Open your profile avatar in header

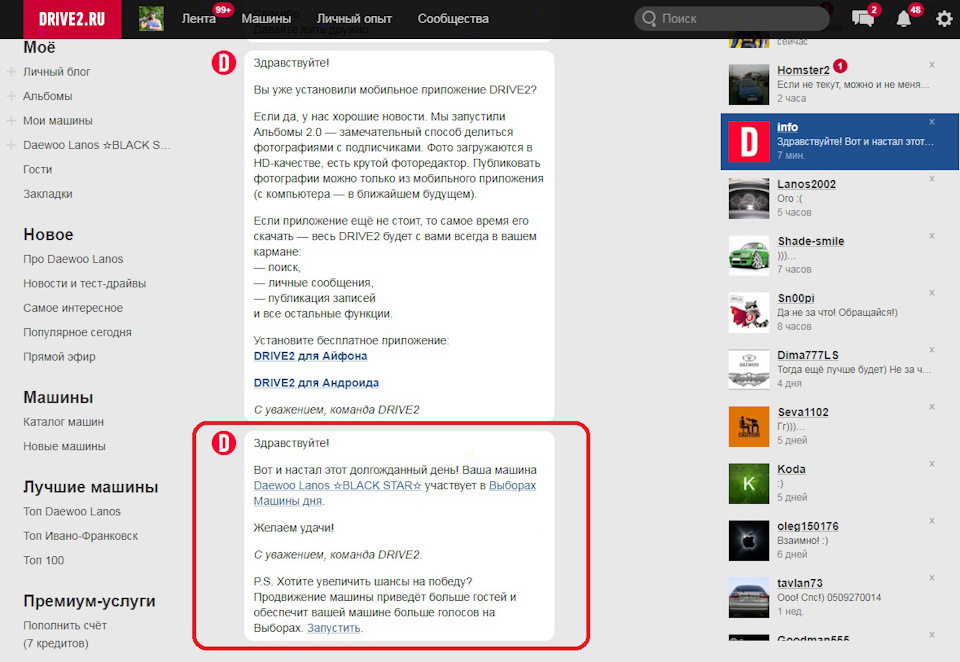151,19
